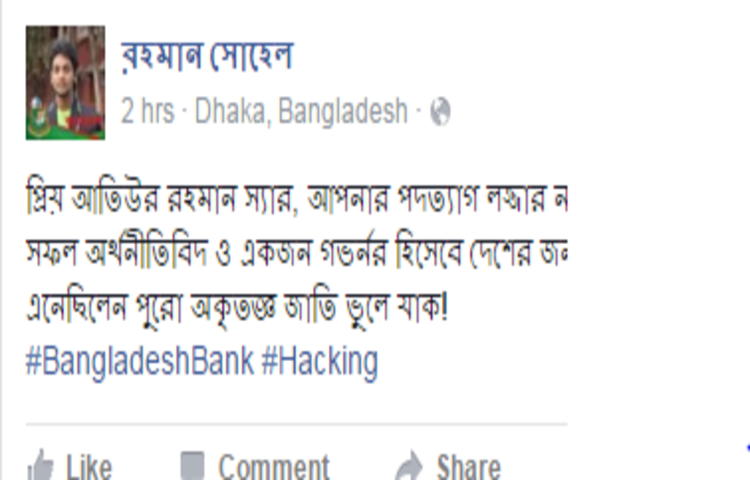This screenshot has height=480, width=750.
Task: Open the 2 hrs timestamp link
Action: (x=147, y=111)
